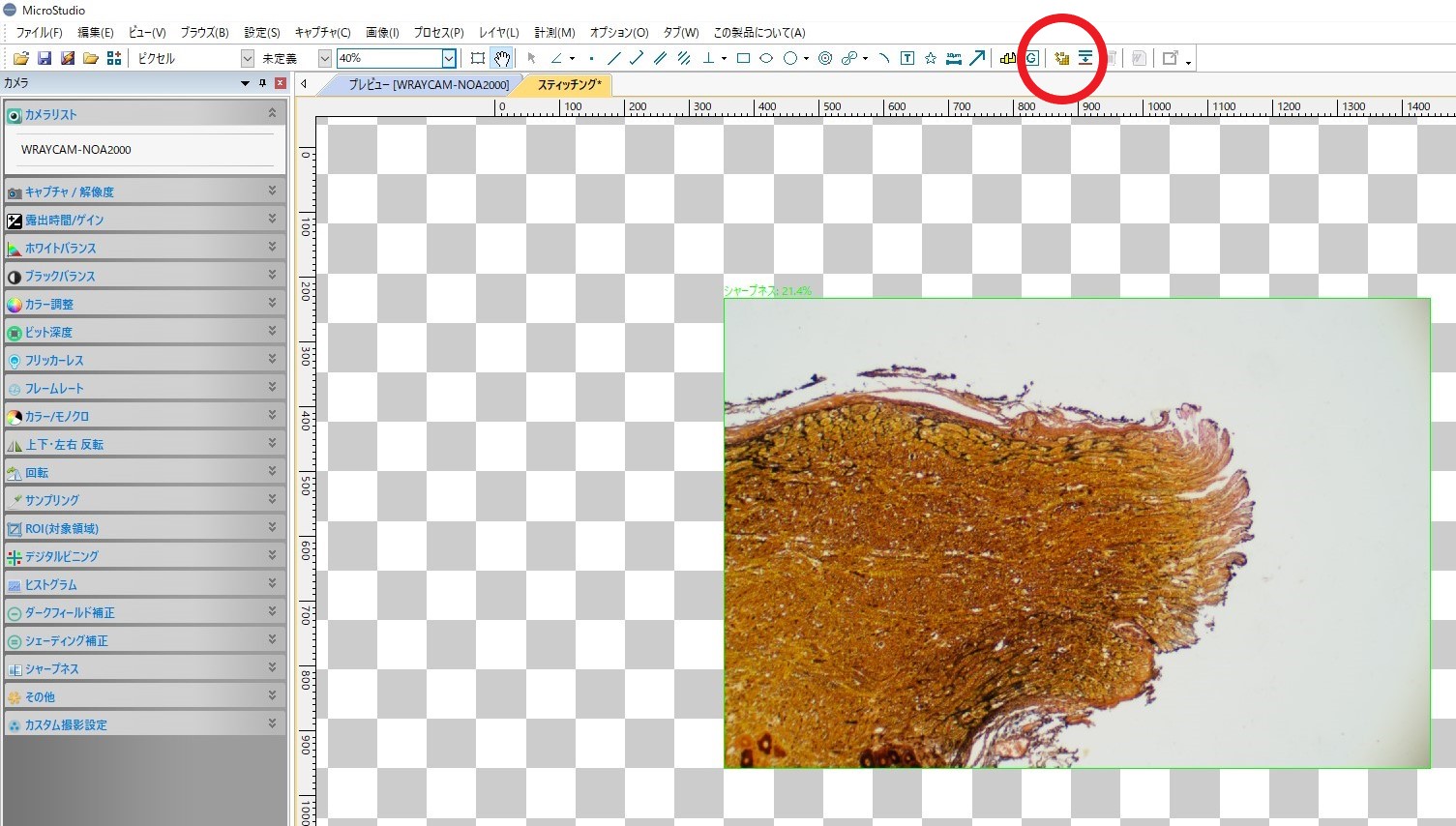Open the 計測(M) menu
This screenshot has width=1456, height=826.
click(x=554, y=32)
